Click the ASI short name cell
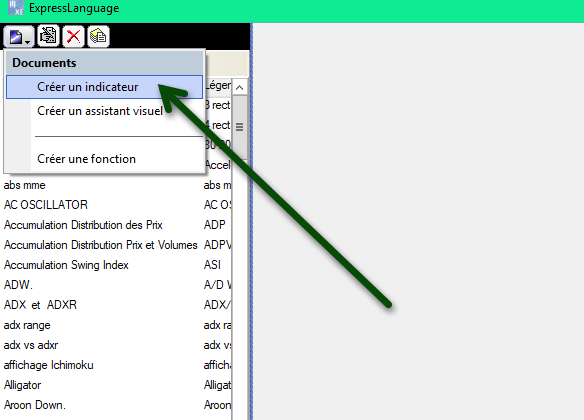The width and height of the screenshot is (584, 420). 212,265
